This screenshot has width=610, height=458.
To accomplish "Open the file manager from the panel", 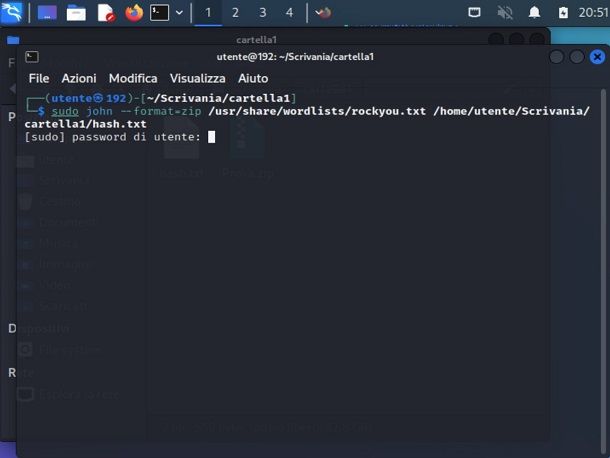I will [76, 13].
